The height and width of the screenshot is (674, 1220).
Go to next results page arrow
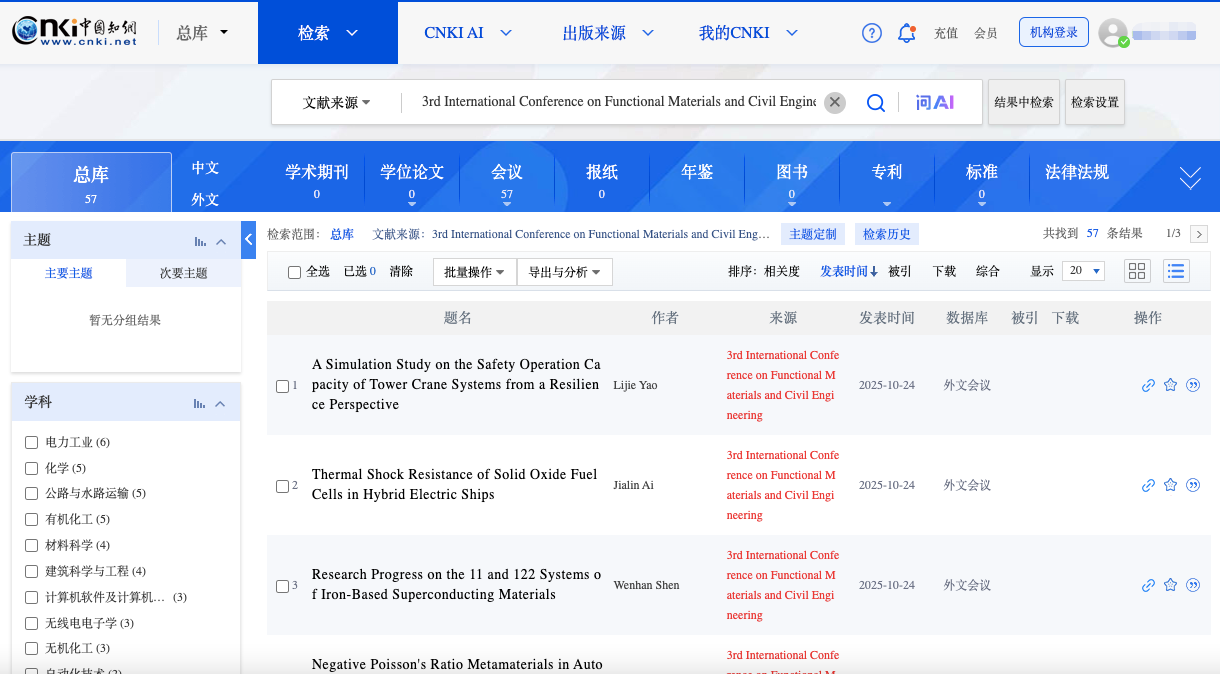click(x=1199, y=234)
